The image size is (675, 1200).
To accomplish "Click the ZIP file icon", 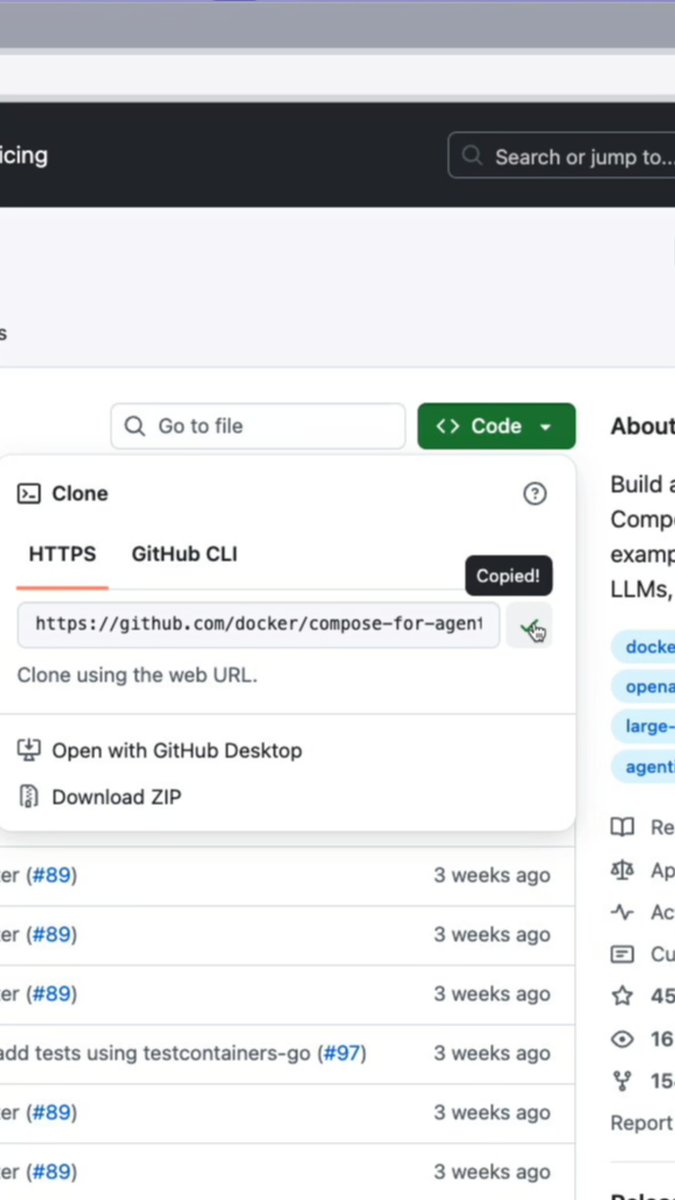I will 29,797.
